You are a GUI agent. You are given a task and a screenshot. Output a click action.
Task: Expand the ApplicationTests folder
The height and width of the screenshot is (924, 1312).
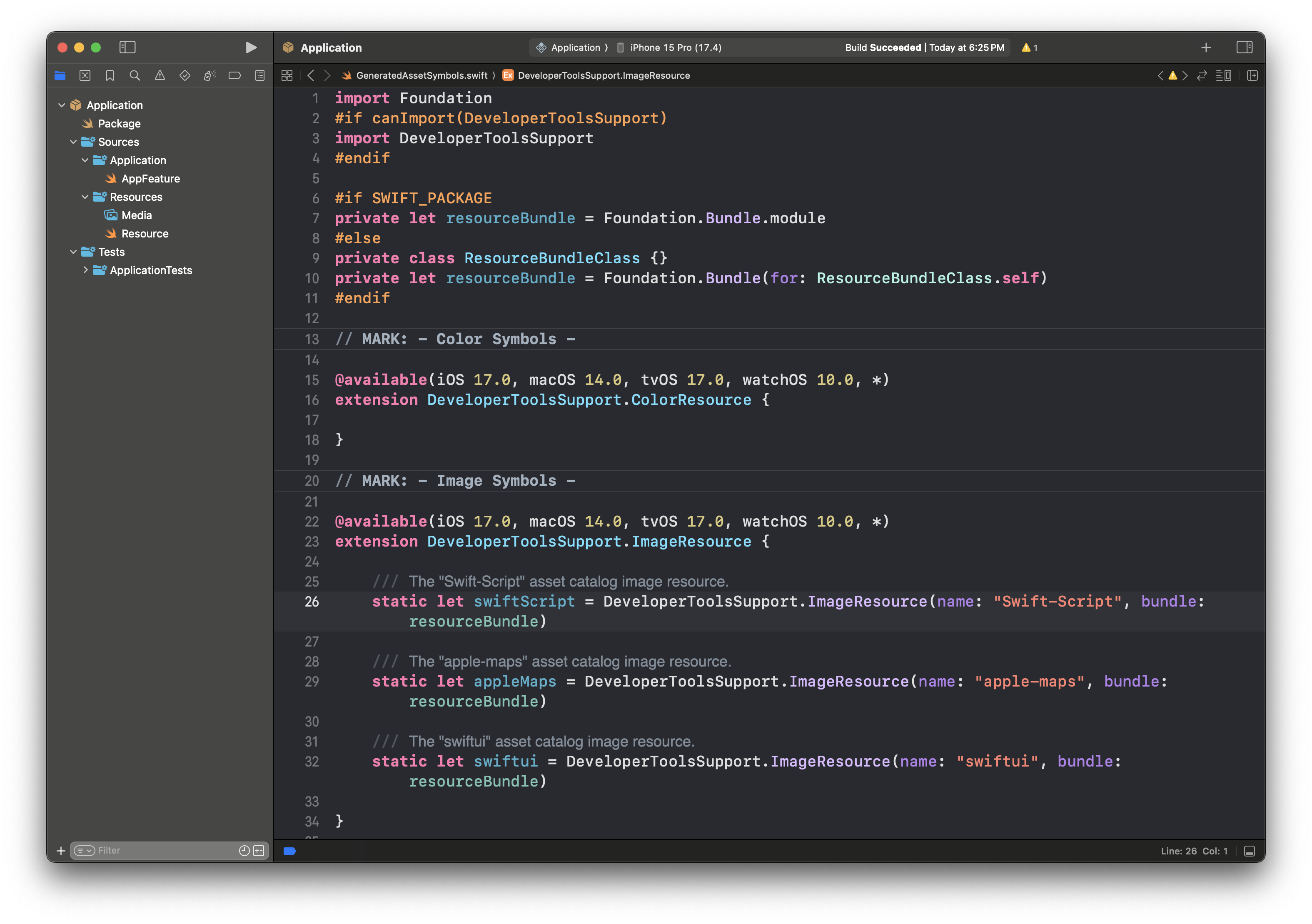(x=85, y=270)
